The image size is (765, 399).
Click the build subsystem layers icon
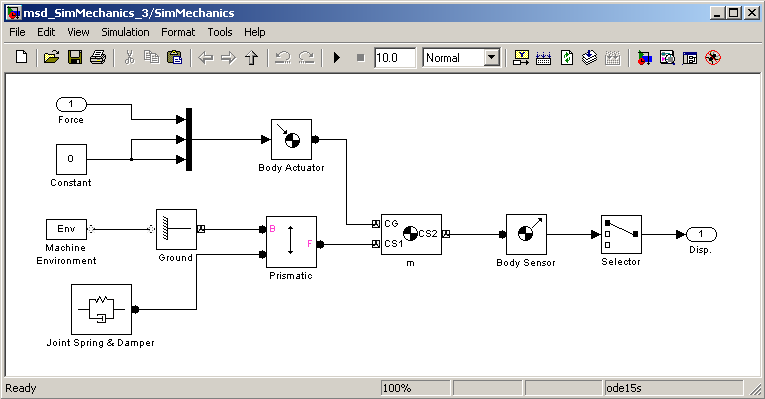(x=589, y=58)
